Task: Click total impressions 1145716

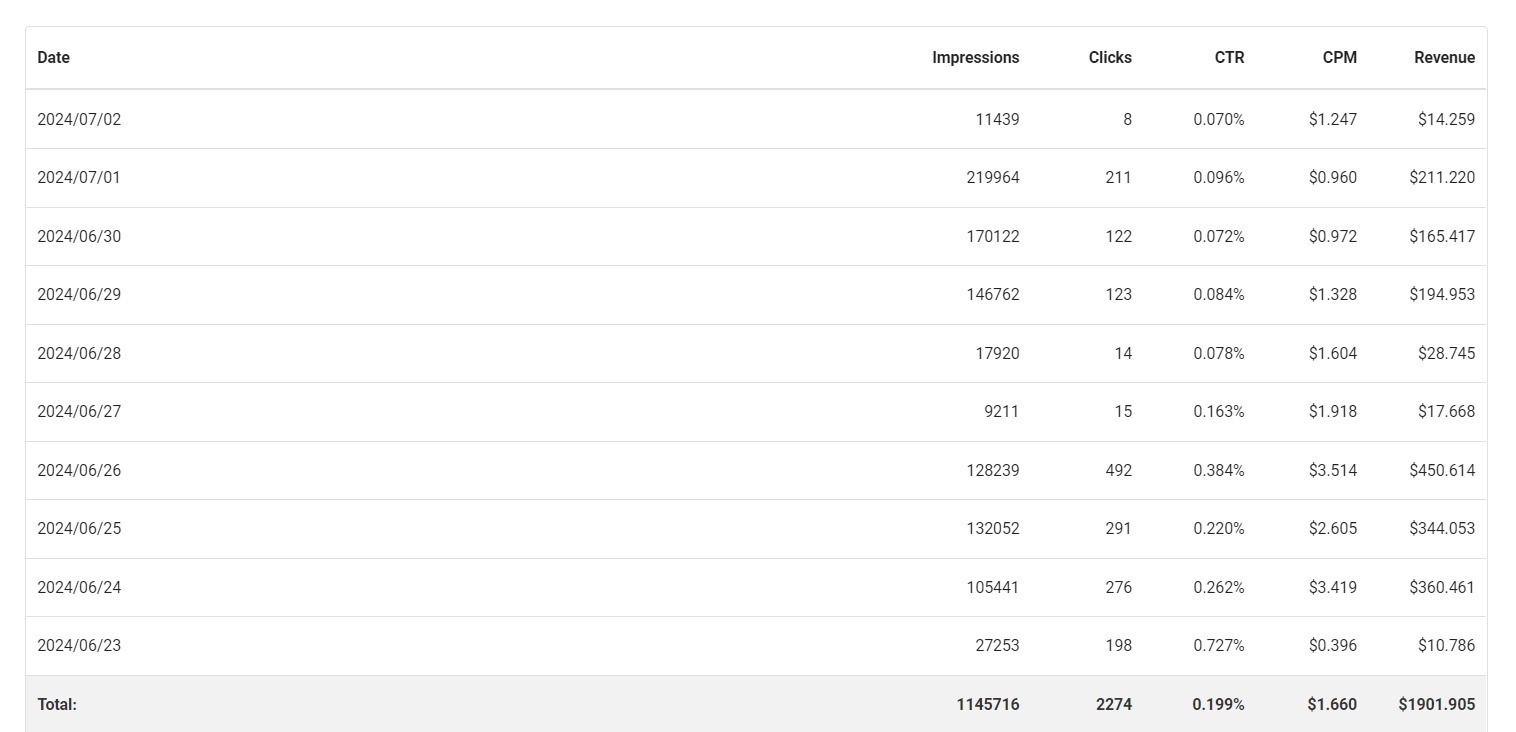Action: (987, 705)
